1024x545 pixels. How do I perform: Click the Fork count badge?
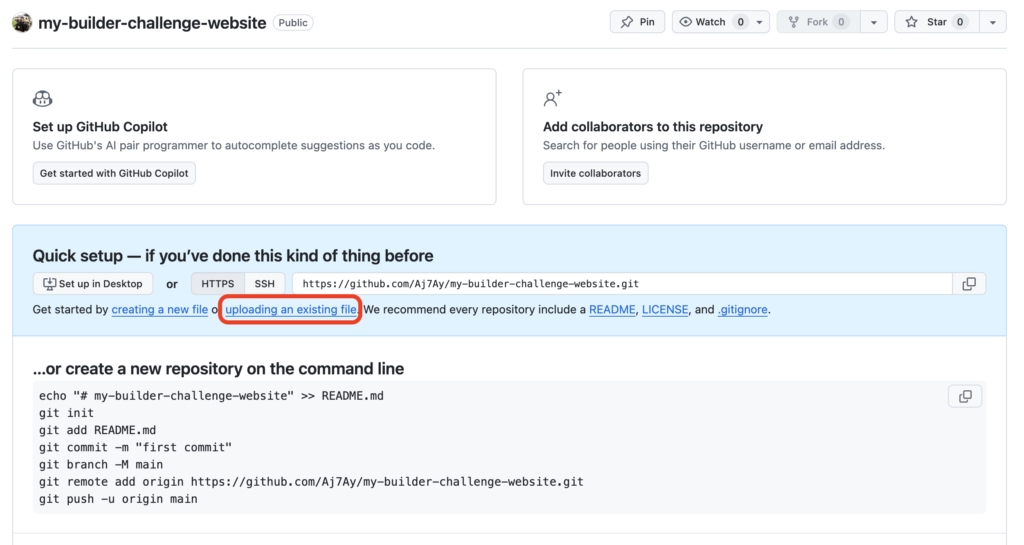841,22
